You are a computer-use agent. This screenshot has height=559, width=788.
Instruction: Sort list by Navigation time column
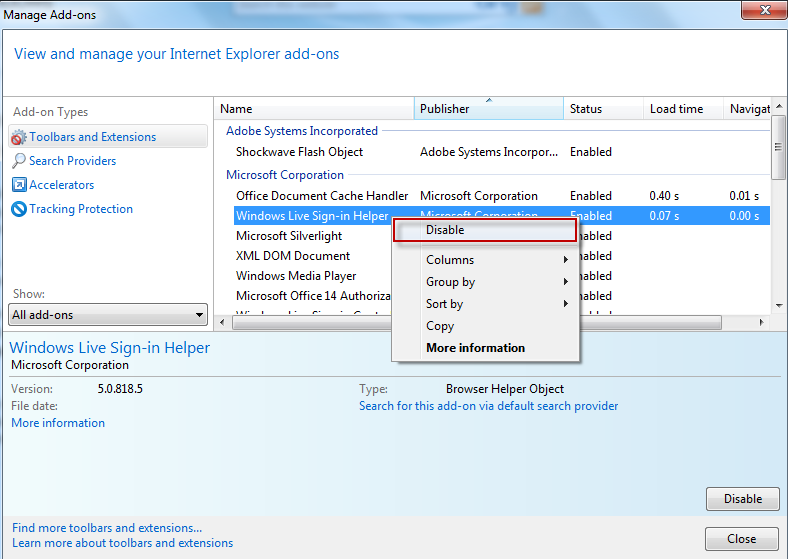point(747,109)
